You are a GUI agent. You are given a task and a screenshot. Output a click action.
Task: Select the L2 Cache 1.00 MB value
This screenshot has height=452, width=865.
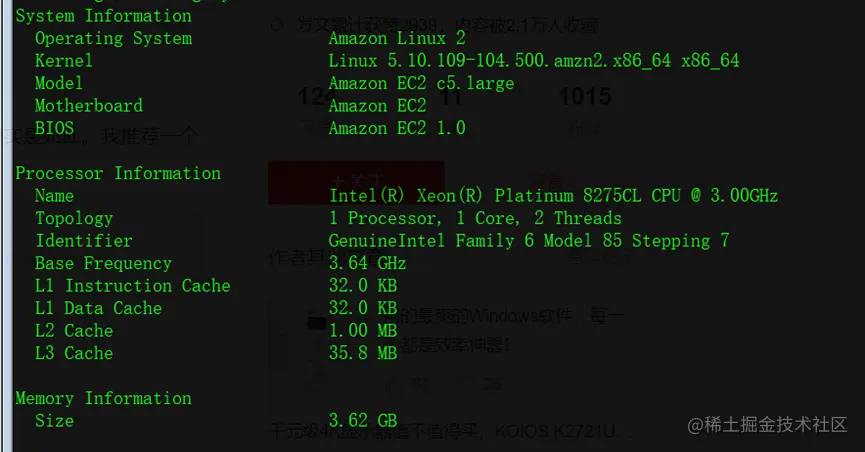coord(363,331)
